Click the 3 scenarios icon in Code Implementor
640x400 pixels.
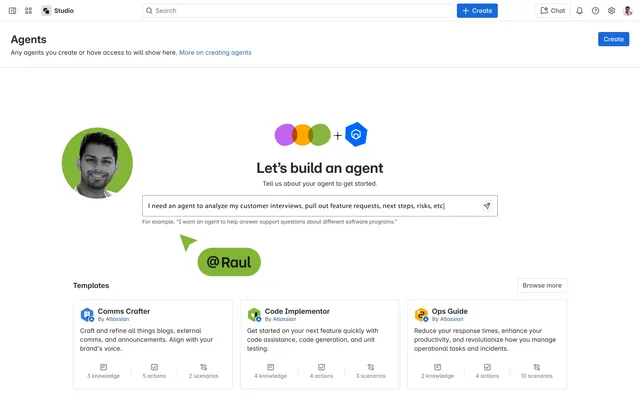[371, 367]
